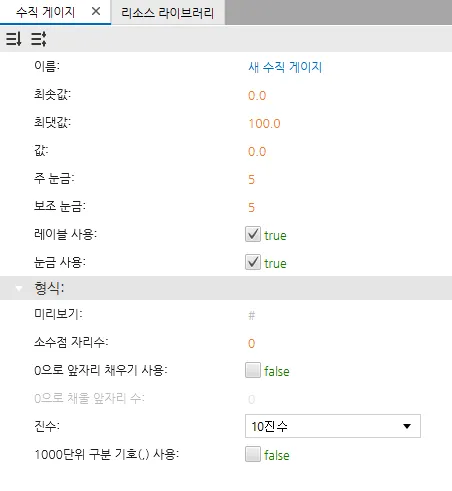Screen dimensions: 452x491
Task: Enable the 0으로 앞자리 채우기 사용 checkbox
Action: [x=253, y=370]
